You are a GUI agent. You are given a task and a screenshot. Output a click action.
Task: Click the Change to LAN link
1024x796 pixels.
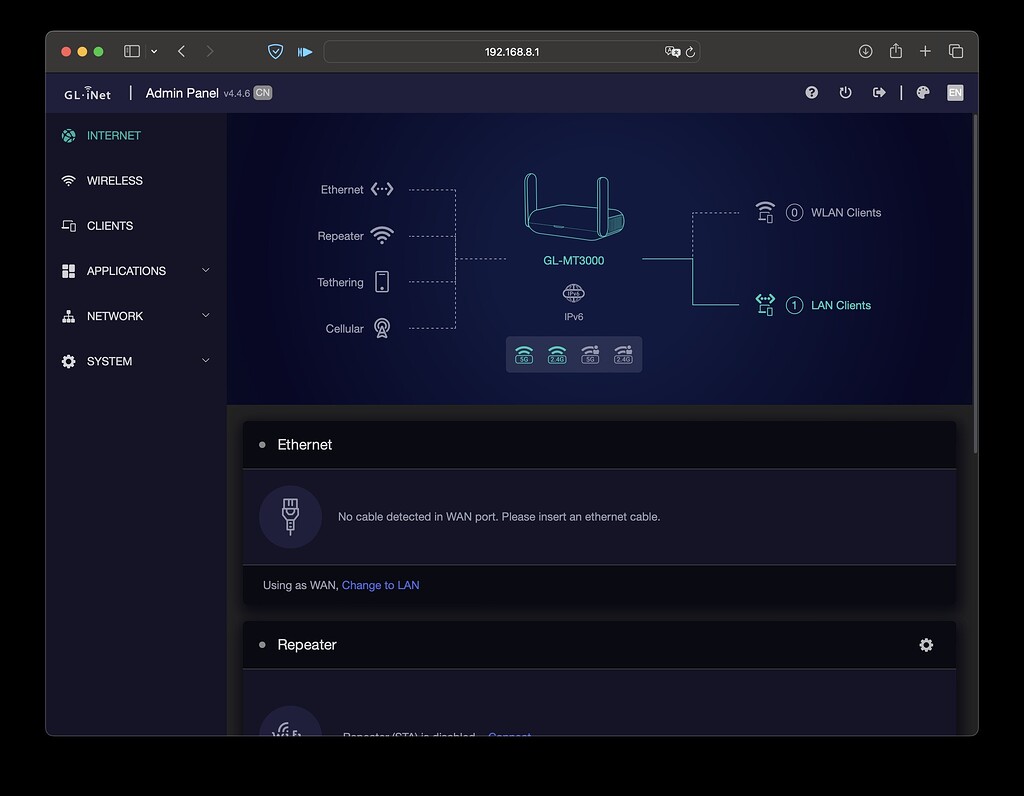point(381,585)
